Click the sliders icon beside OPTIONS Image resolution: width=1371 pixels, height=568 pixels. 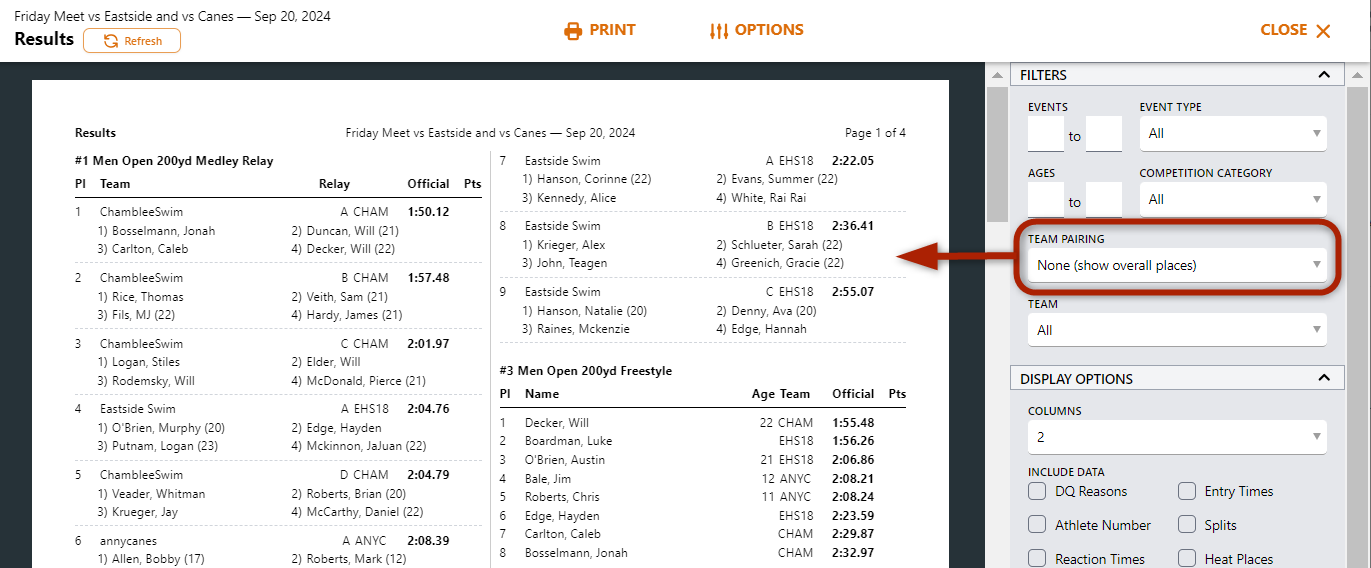718,31
